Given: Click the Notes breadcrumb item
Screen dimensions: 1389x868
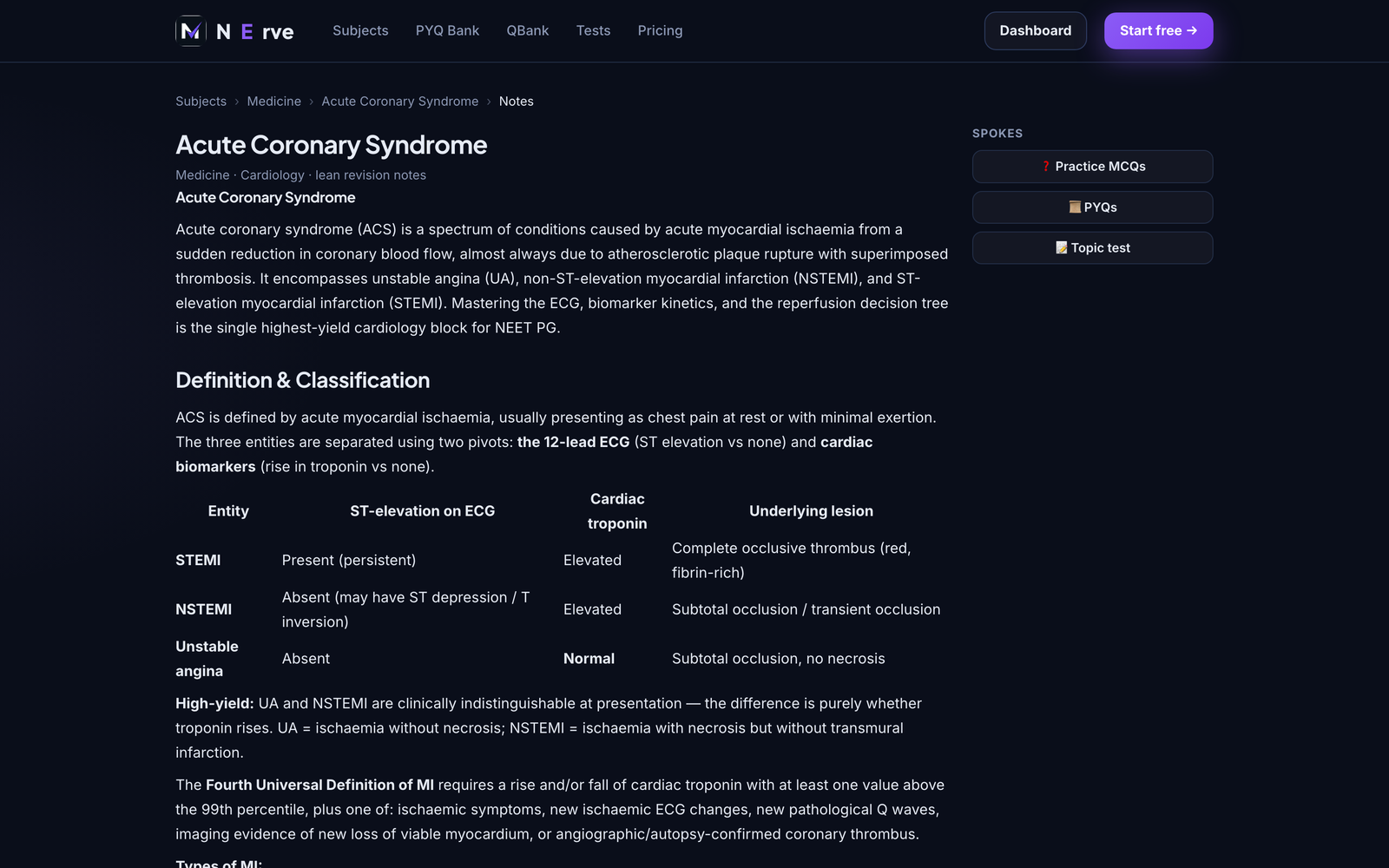Looking at the screenshot, I should click(517, 102).
